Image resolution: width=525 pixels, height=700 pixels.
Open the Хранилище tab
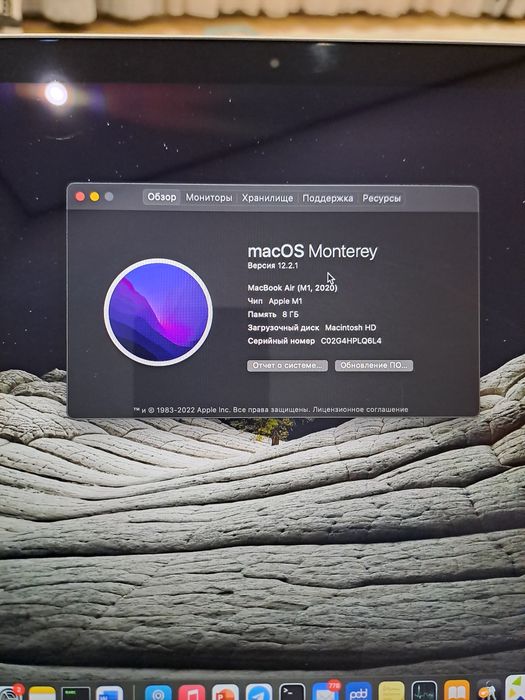coord(267,198)
